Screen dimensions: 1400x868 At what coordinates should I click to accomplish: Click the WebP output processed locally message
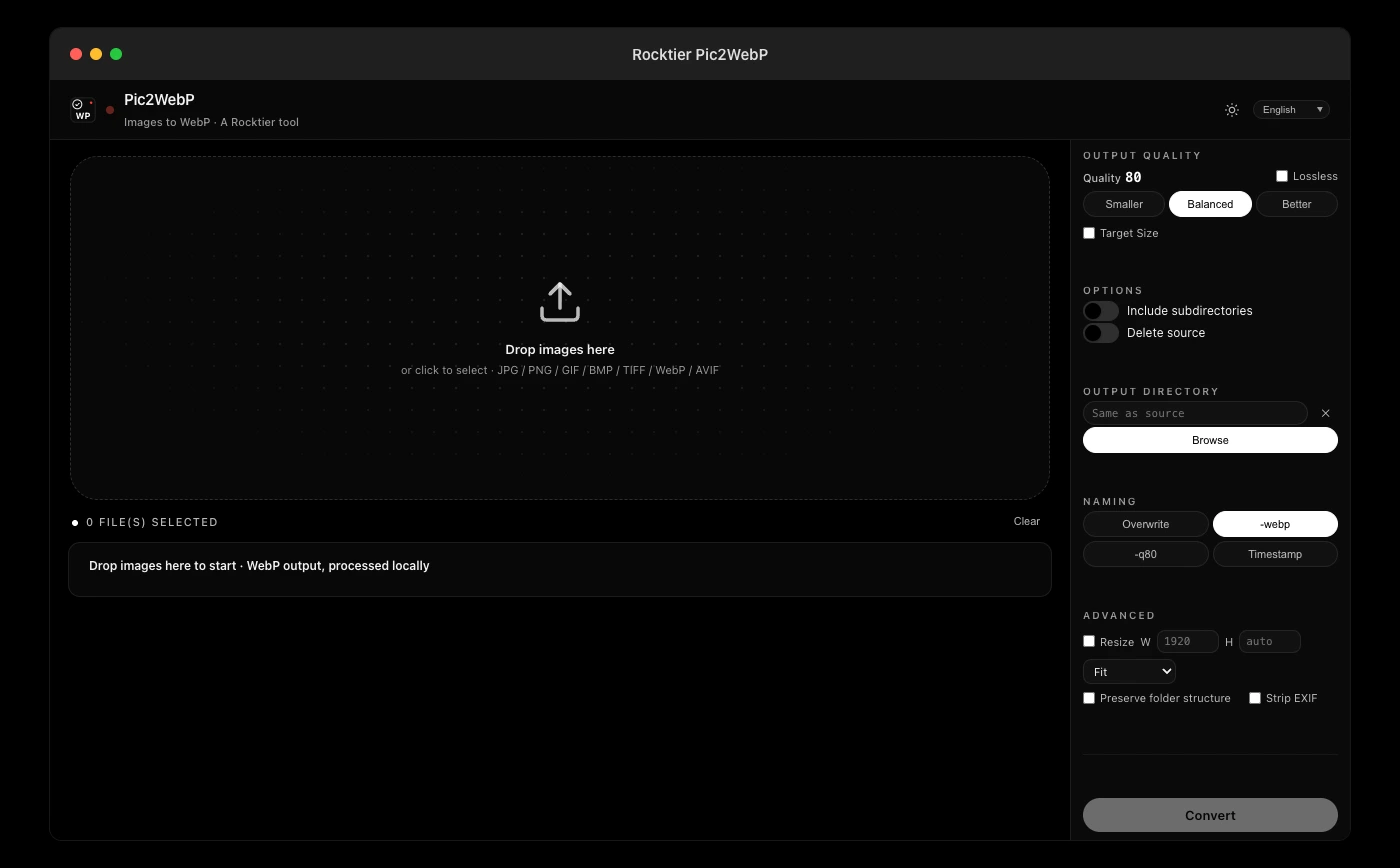pyautogui.click(x=259, y=566)
